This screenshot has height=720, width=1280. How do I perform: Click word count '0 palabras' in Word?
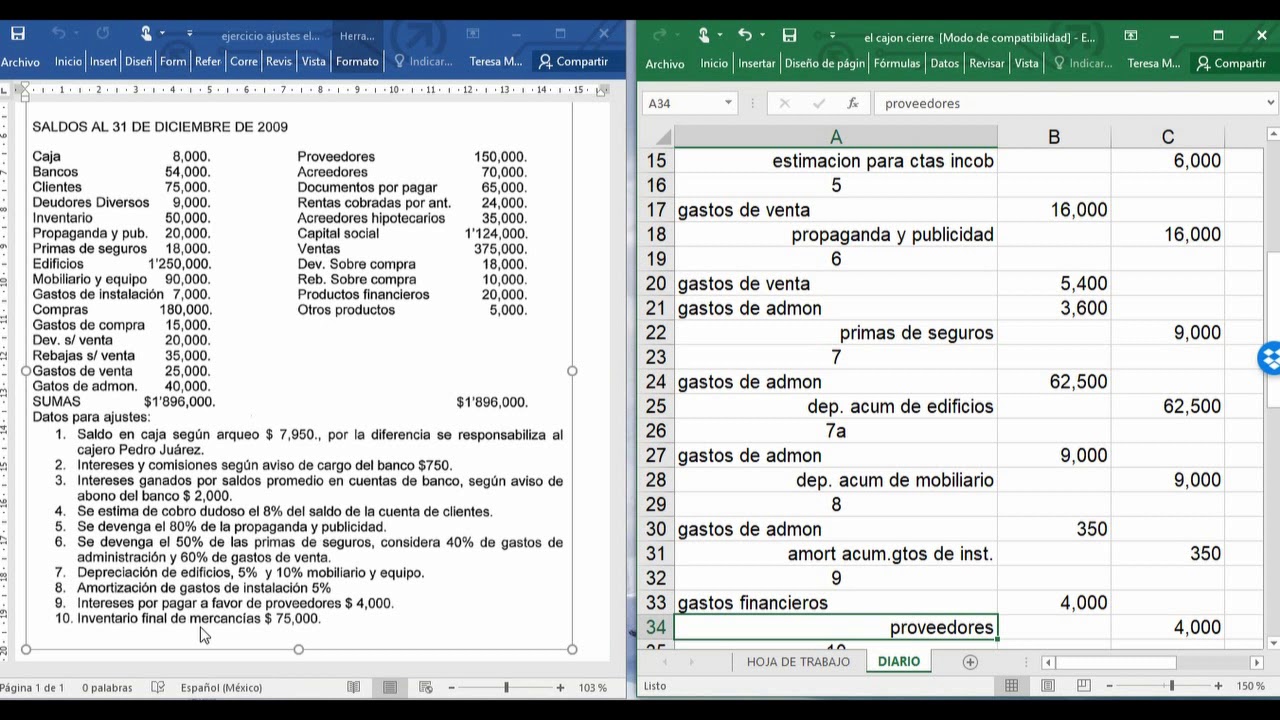[x=107, y=687]
